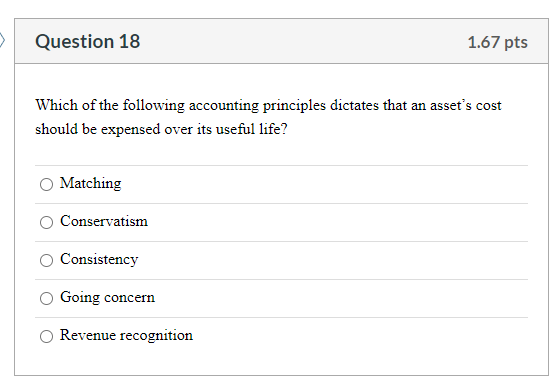Screen dimensions: 558x377
Task: Choose the Conservatism radio option
Action: click(x=46, y=222)
